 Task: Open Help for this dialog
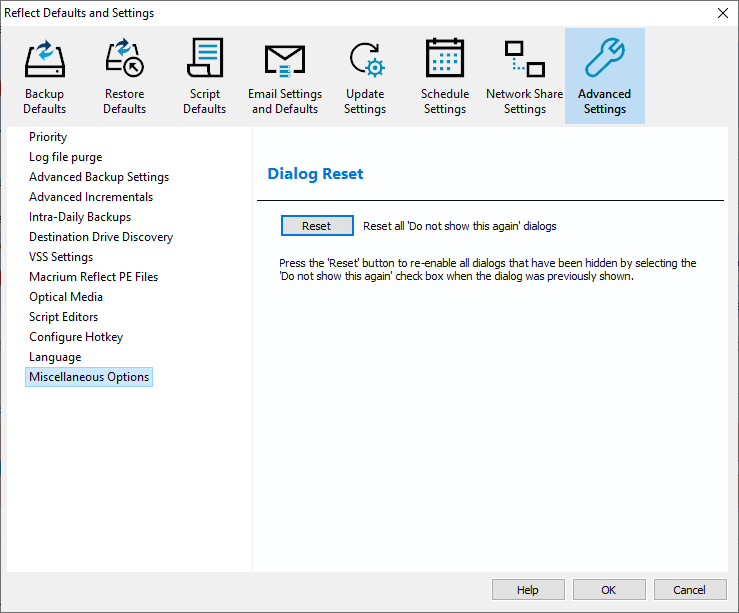click(x=528, y=590)
